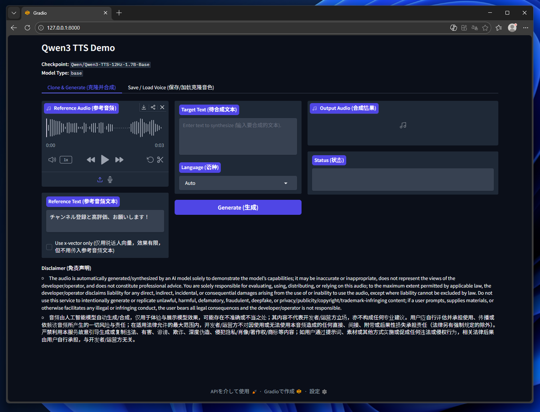Open the browser tab search dropdown
This screenshot has width=540, height=412.
point(14,13)
